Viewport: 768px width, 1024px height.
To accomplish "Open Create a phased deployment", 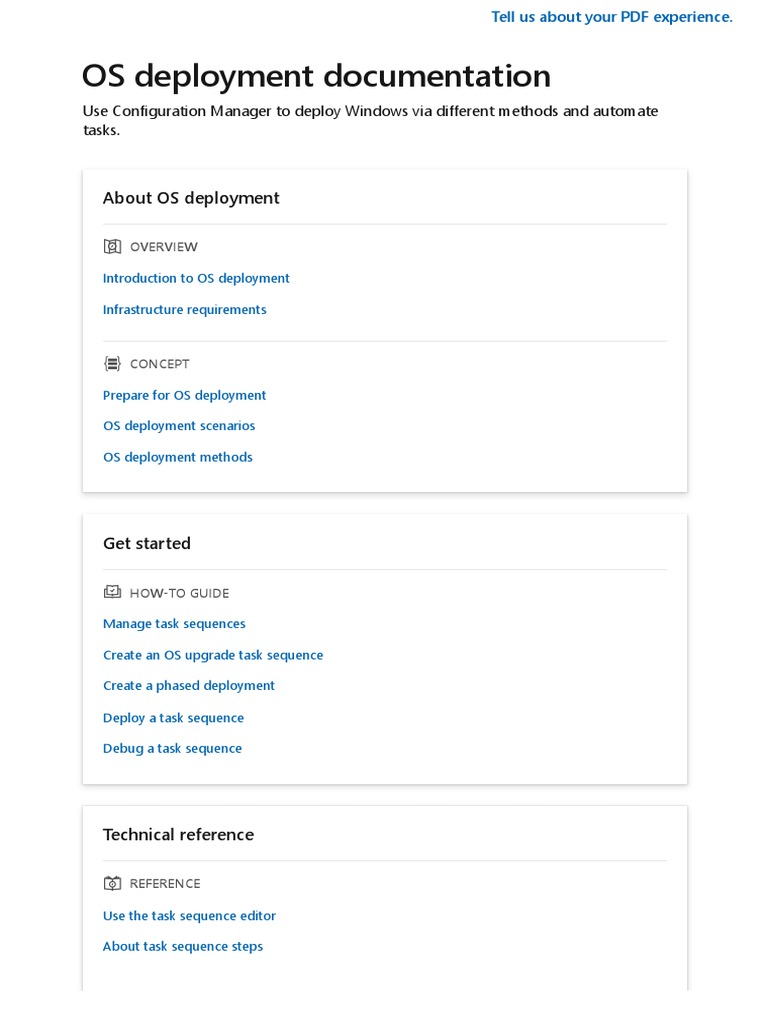I will (x=188, y=686).
